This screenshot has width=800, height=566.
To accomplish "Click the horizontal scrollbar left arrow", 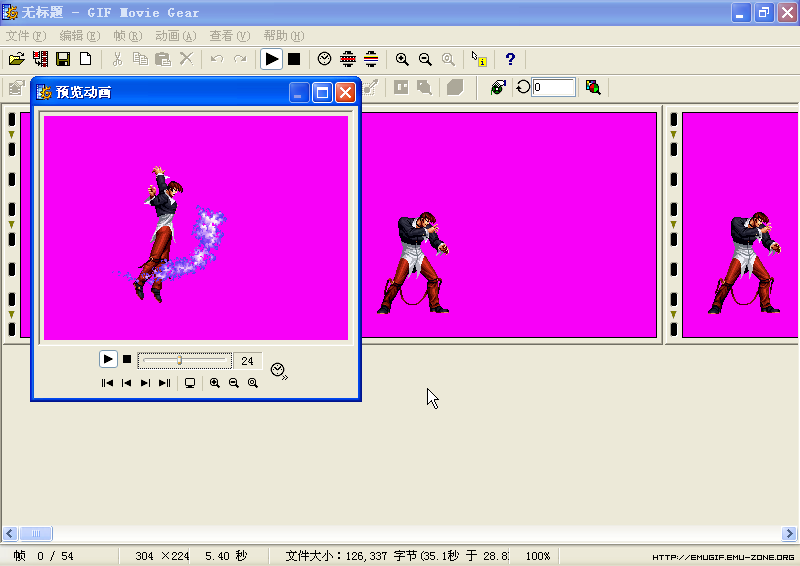I will (10, 534).
